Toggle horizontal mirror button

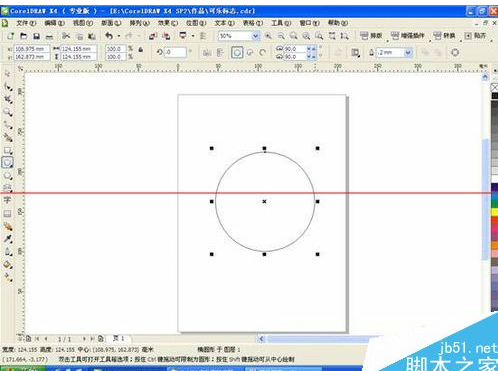point(207,52)
